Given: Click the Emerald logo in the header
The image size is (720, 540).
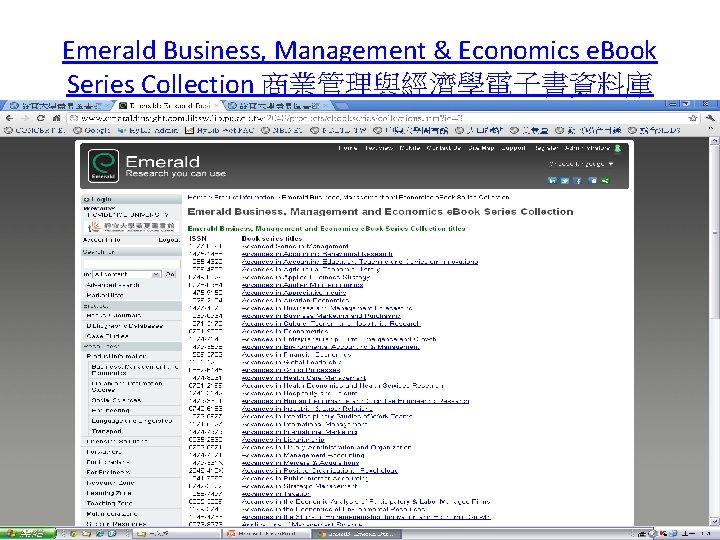Looking at the screenshot, I should (x=103, y=165).
